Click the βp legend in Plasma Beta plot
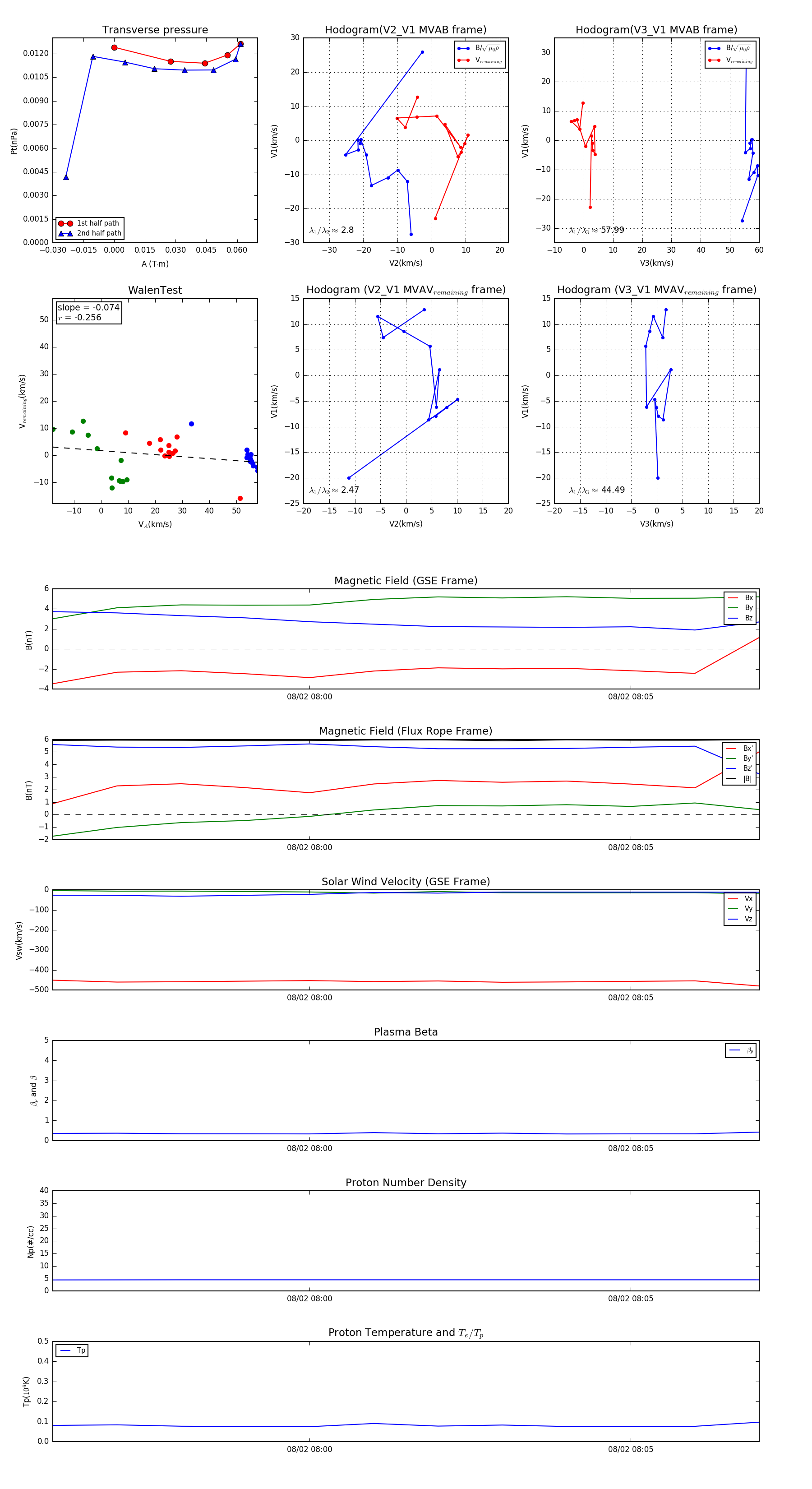This screenshot has width=812, height=1489. pos(741,1050)
